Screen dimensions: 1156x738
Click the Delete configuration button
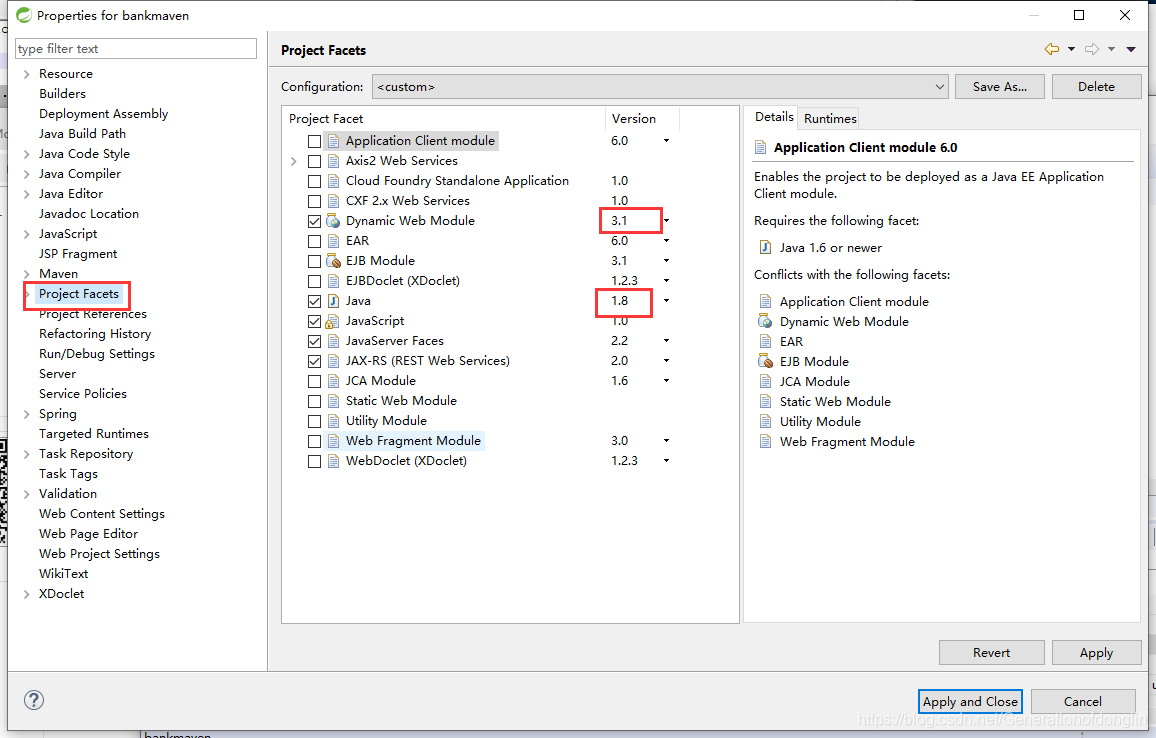coord(1096,86)
